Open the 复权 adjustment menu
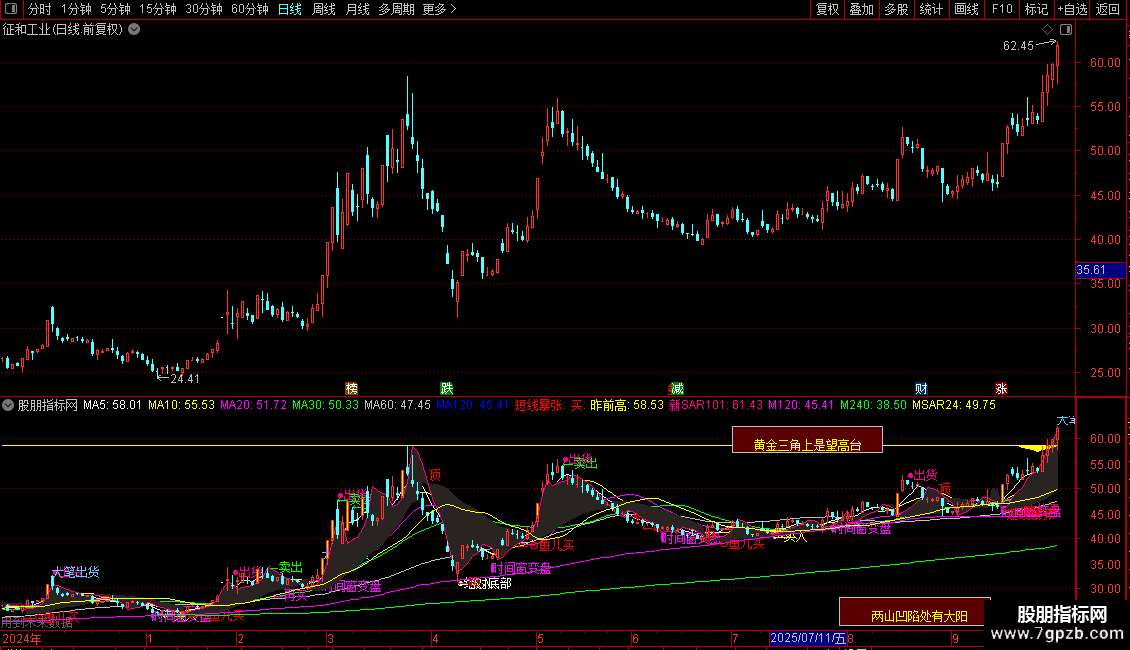This screenshot has height=650, width=1130. coord(827,9)
